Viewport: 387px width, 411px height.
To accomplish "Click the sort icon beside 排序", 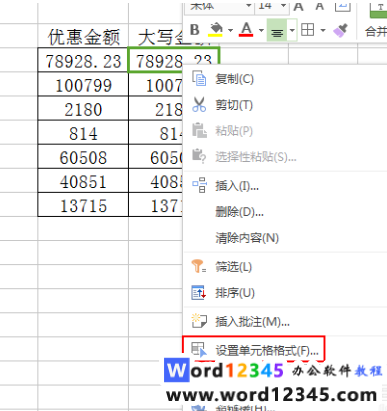I will (199, 293).
